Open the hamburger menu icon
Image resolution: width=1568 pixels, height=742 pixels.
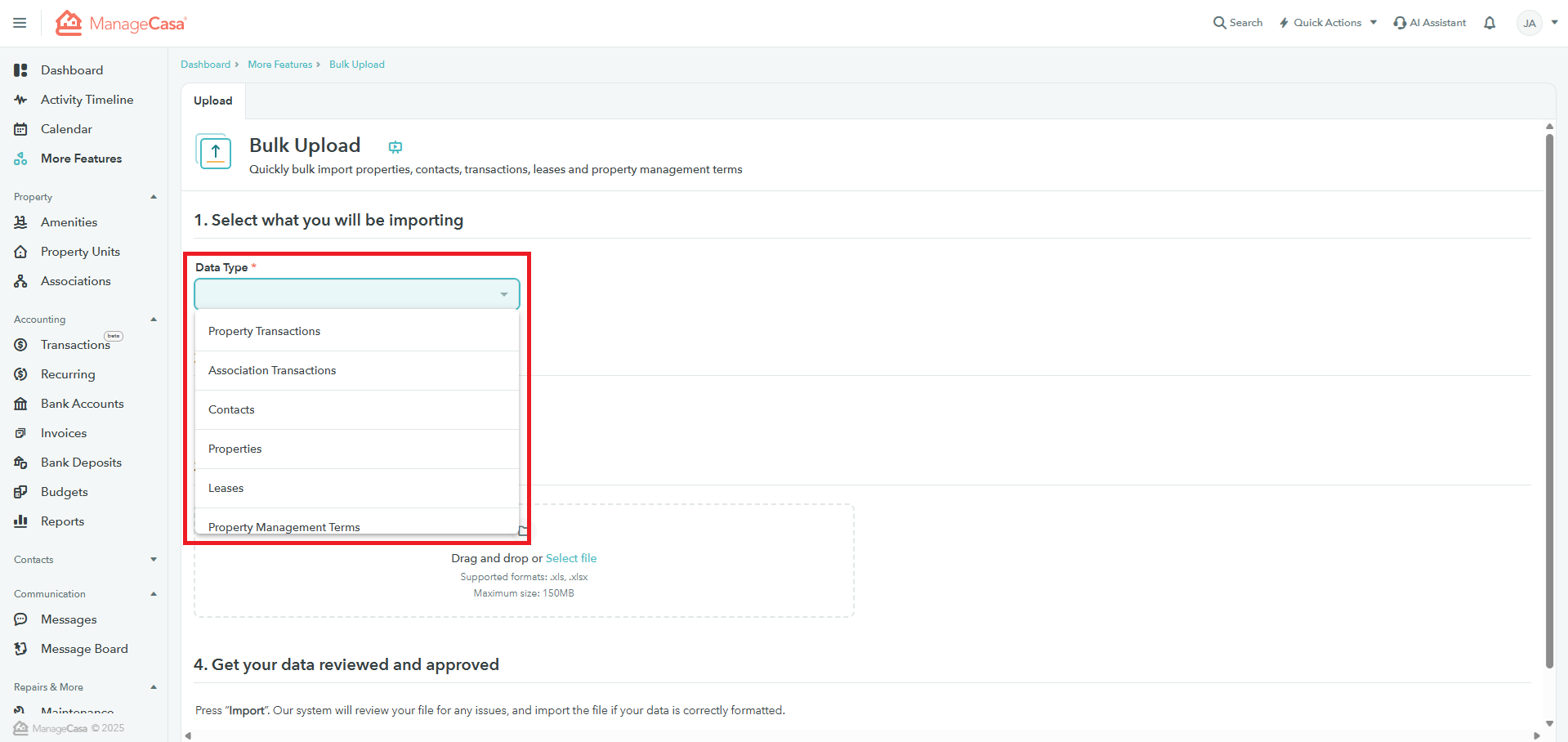tap(20, 23)
